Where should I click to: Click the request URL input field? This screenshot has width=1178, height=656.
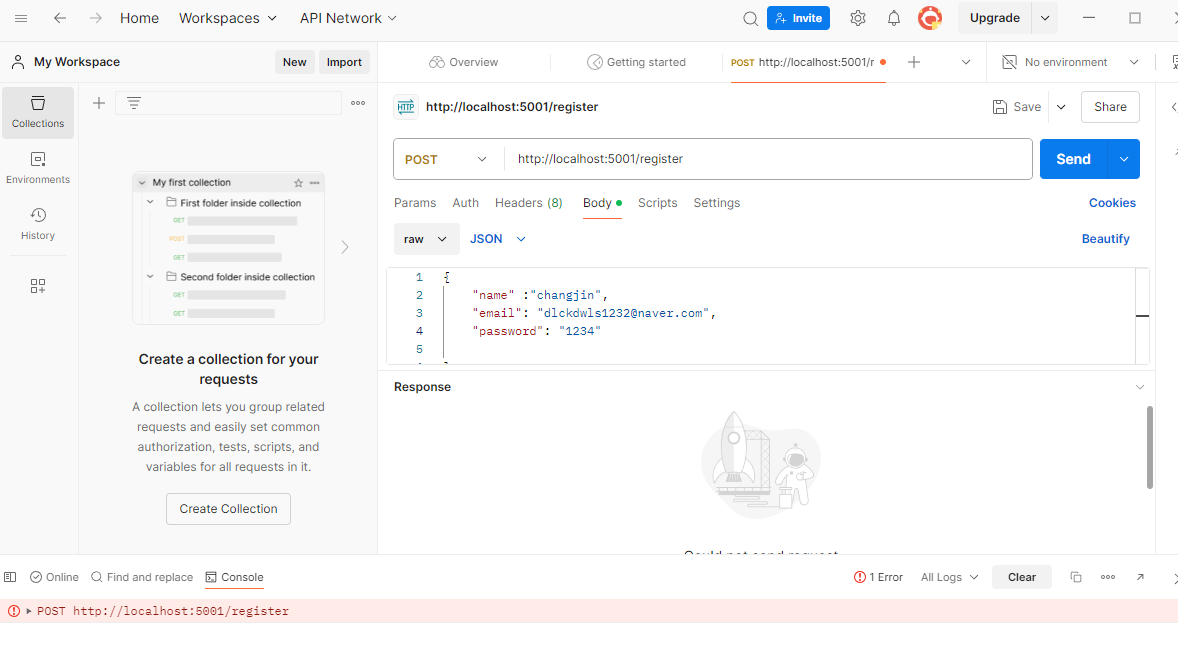(768, 159)
